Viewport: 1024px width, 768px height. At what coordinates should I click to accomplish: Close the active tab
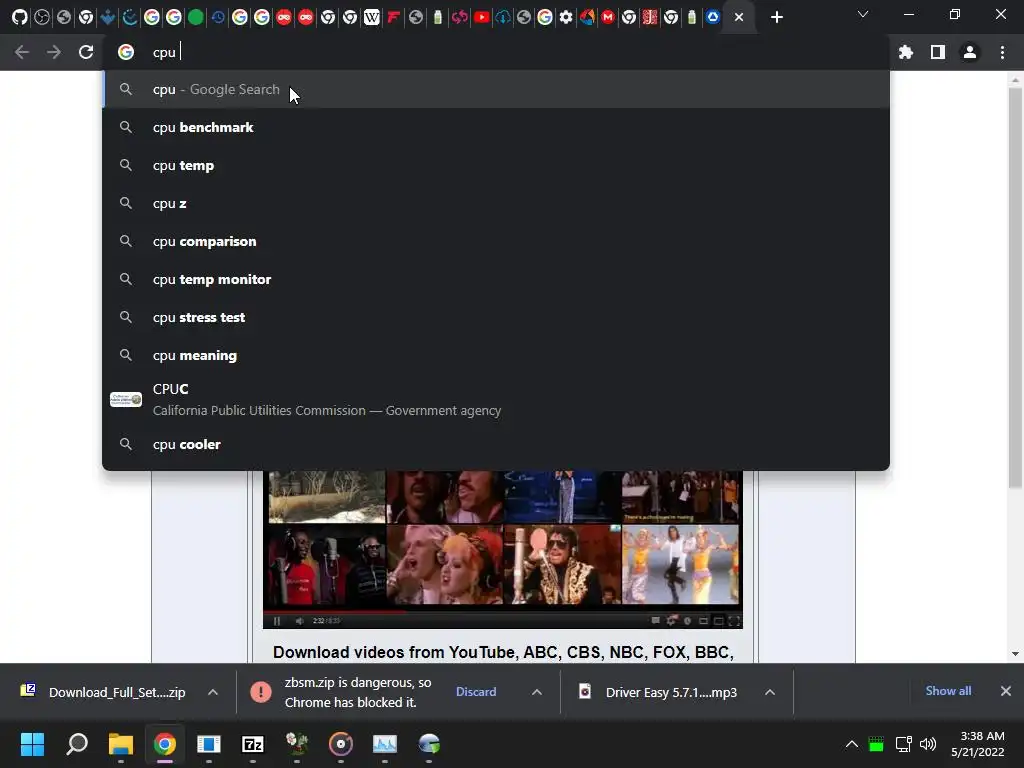coord(739,18)
